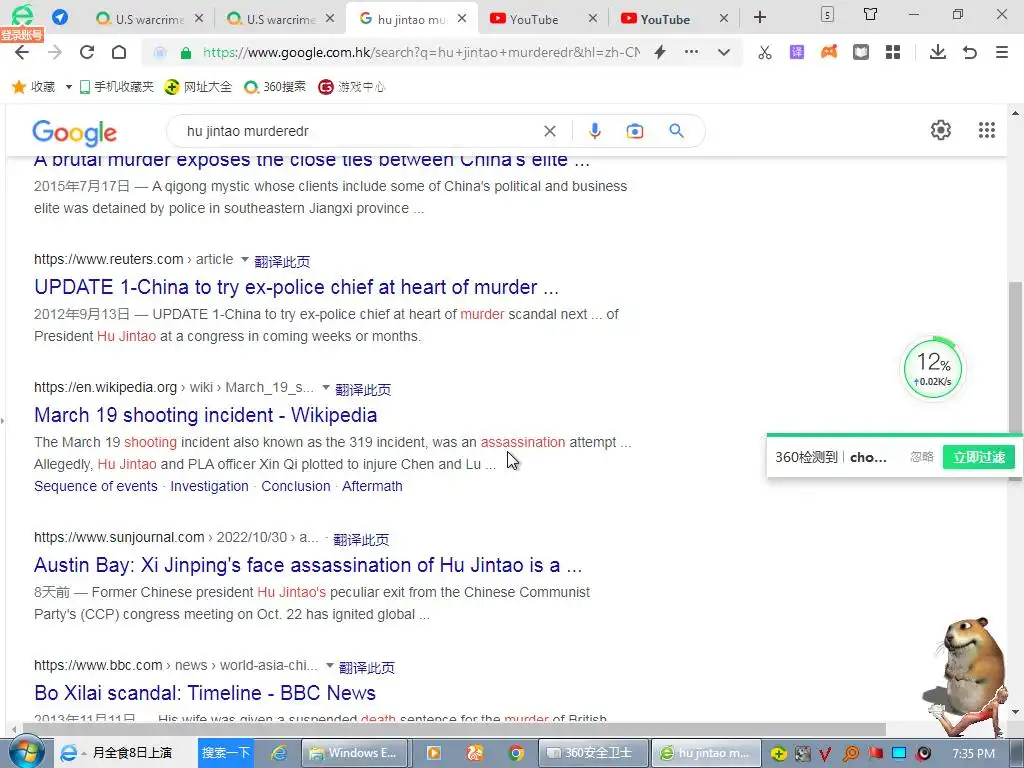The width and height of the screenshot is (1024, 768).
Task: Clear the search query with X
Action: [550, 131]
